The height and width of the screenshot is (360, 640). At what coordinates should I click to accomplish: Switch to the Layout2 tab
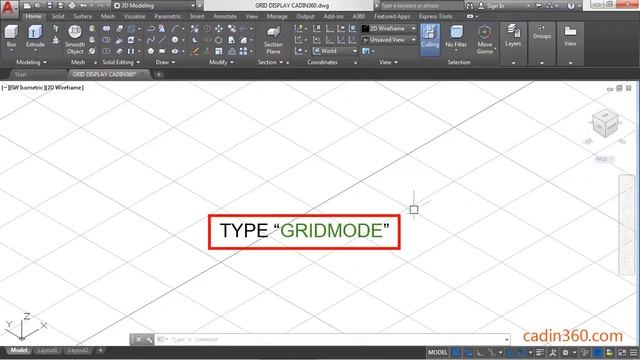pyautogui.click(x=78, y=351)
